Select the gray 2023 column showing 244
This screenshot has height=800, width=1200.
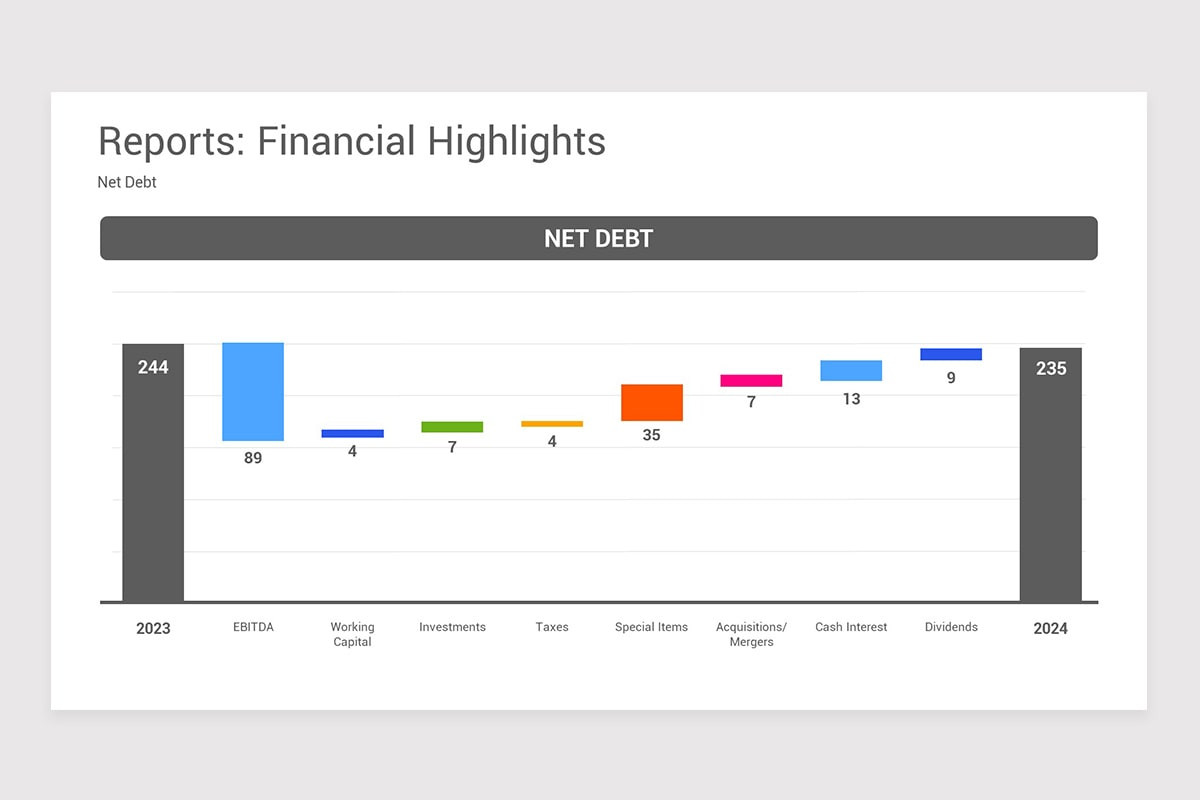152,470
